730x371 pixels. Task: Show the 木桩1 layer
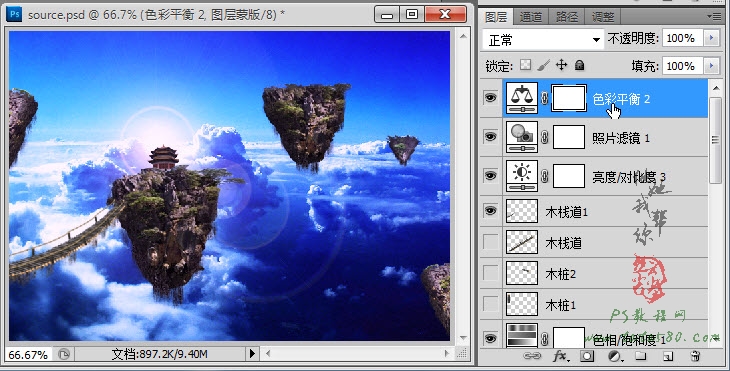[490, 304]
